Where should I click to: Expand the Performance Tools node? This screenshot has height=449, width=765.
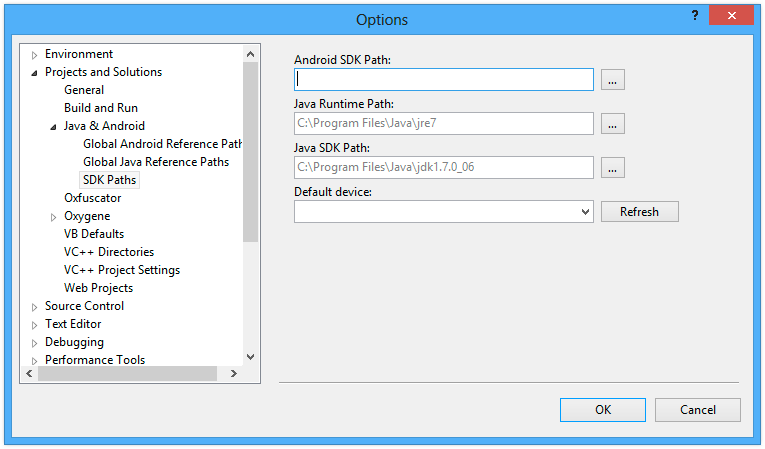[34, 361]
